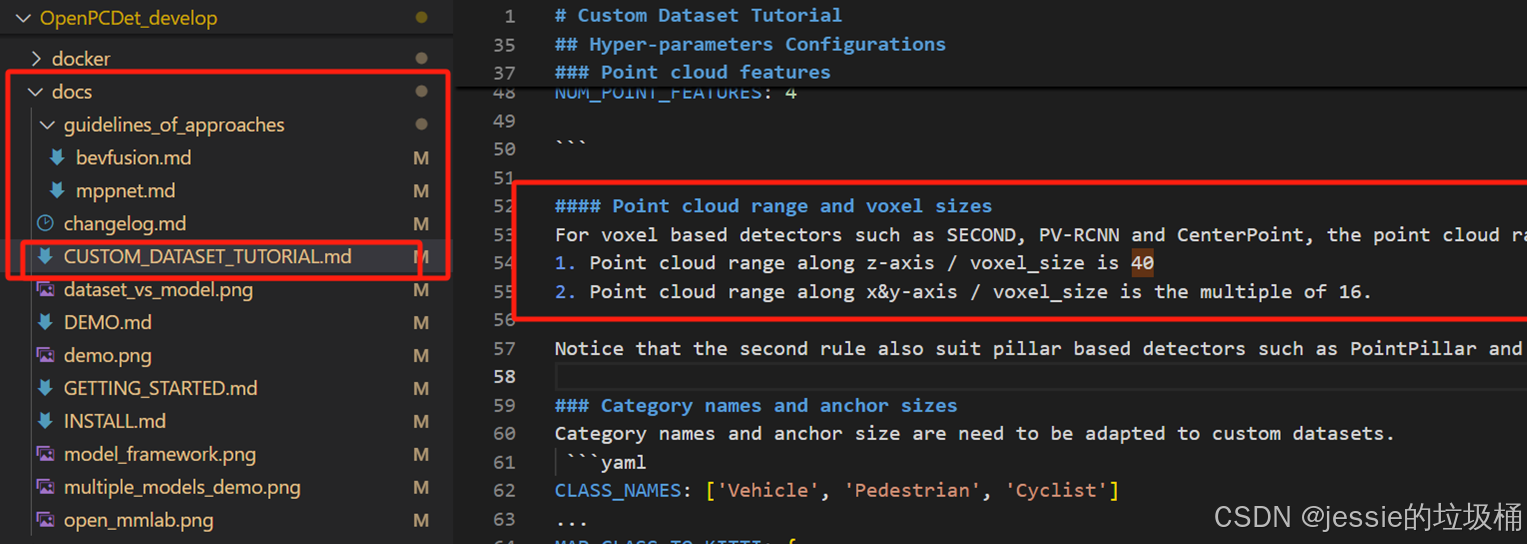Open demo.png file
Screen dimensions: 1527x544
108,356
